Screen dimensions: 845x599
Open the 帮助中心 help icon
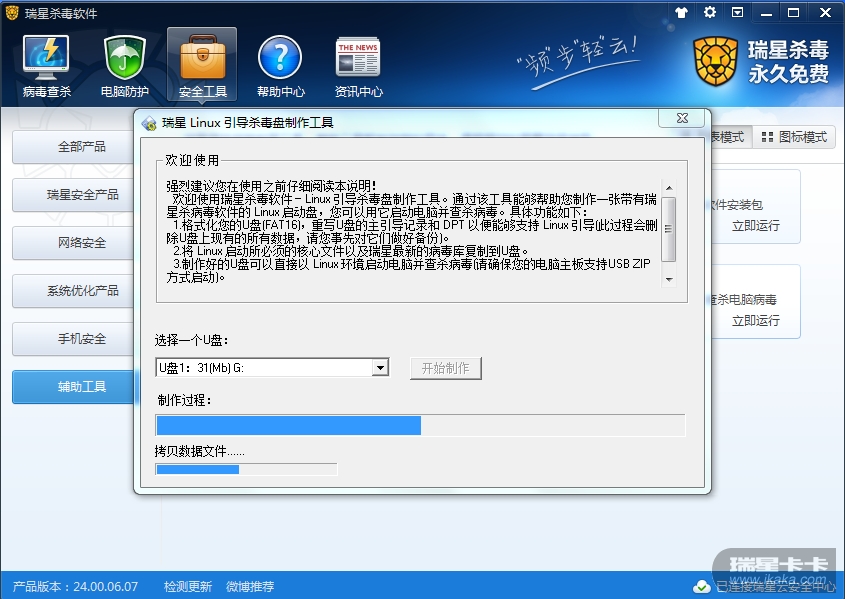tap(280, 66)
